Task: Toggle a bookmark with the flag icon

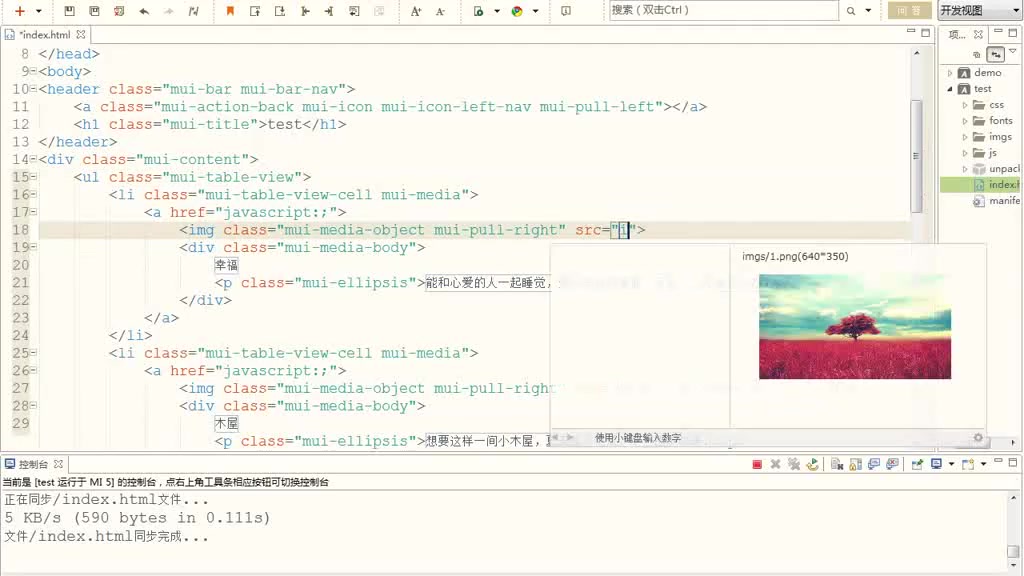Action: [228, 12]
